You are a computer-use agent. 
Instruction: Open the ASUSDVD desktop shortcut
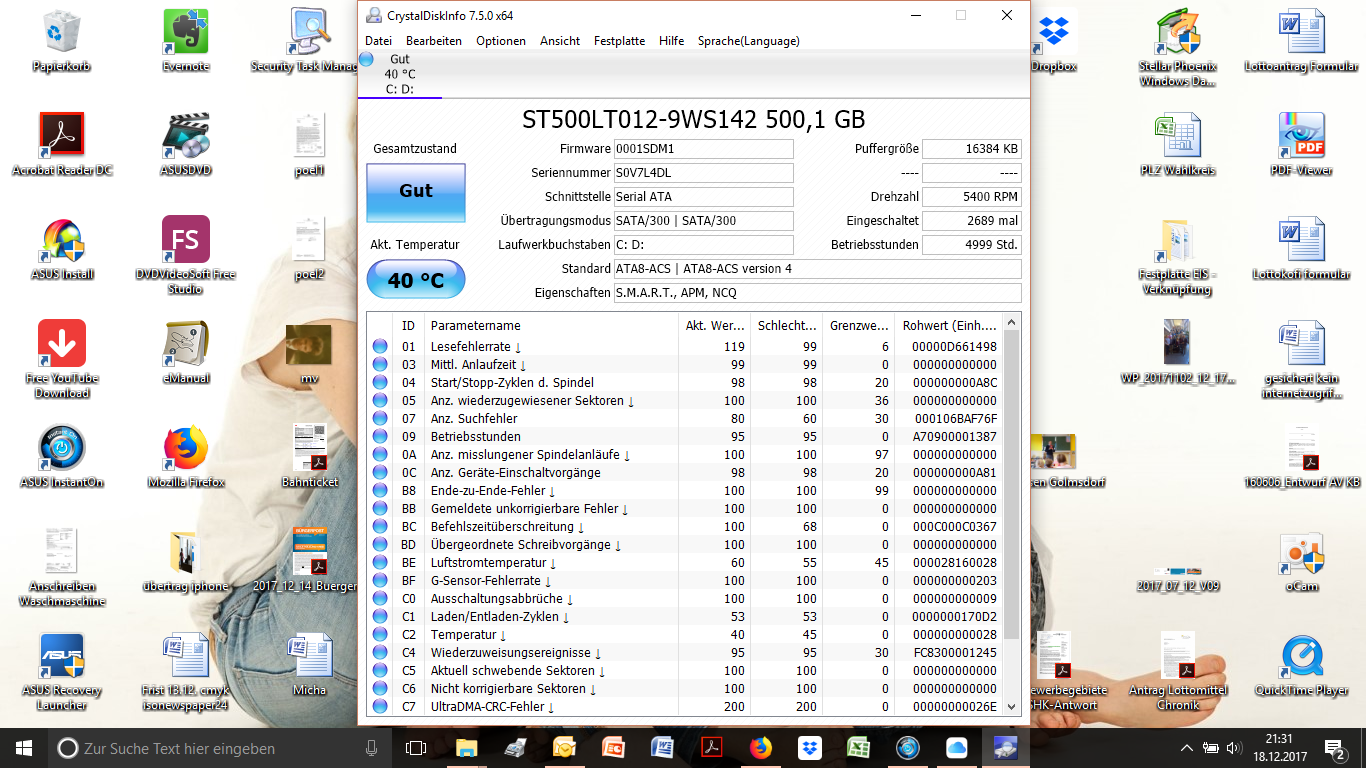coord(186,144)
